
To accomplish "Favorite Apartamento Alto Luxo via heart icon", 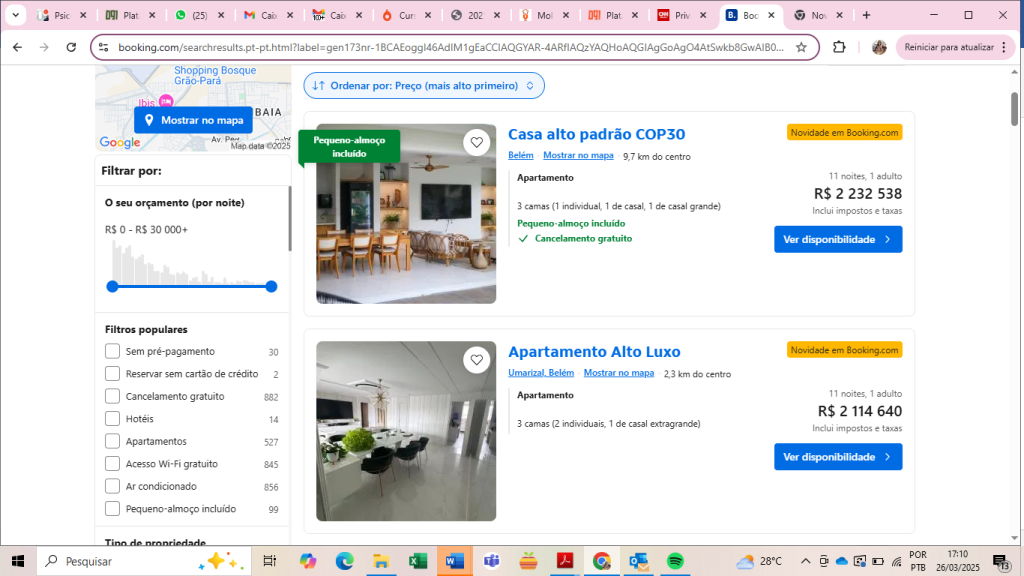I will (477, 360).
